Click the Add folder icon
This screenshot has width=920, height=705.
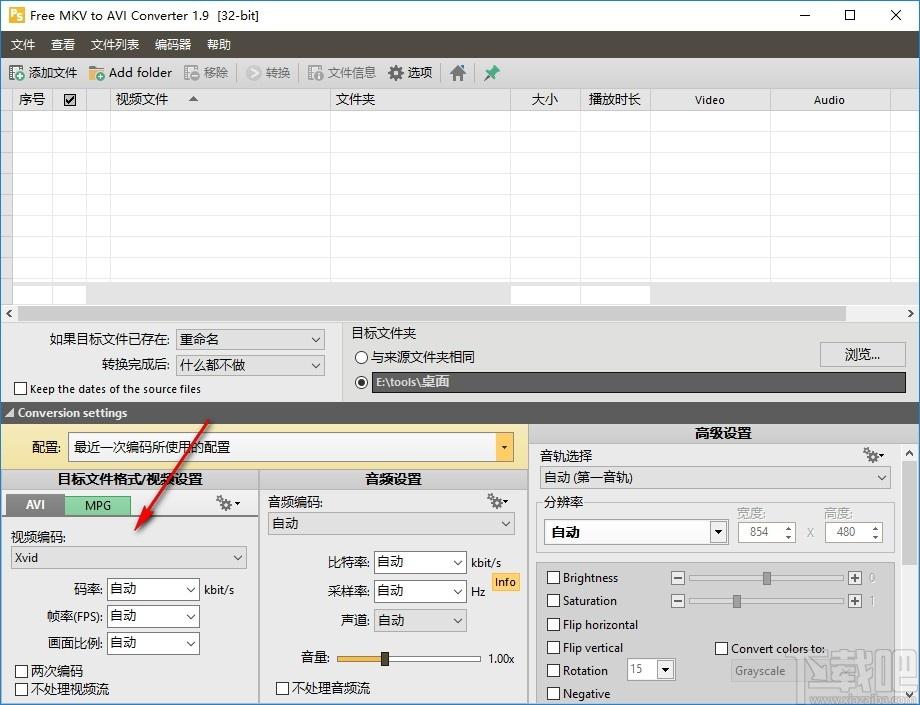point(96,73)
